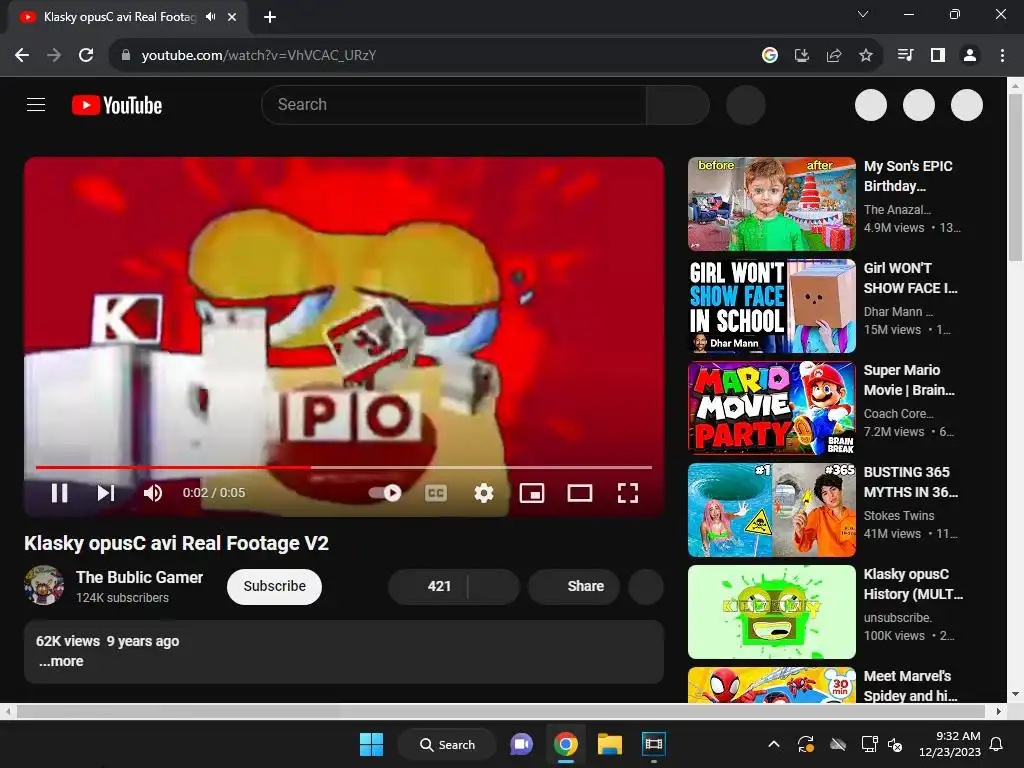This screenshot has width=1024, height=768.
Task: Open the Chat app in taskbar
Action: pyautogui.click(x=521, y=744)
